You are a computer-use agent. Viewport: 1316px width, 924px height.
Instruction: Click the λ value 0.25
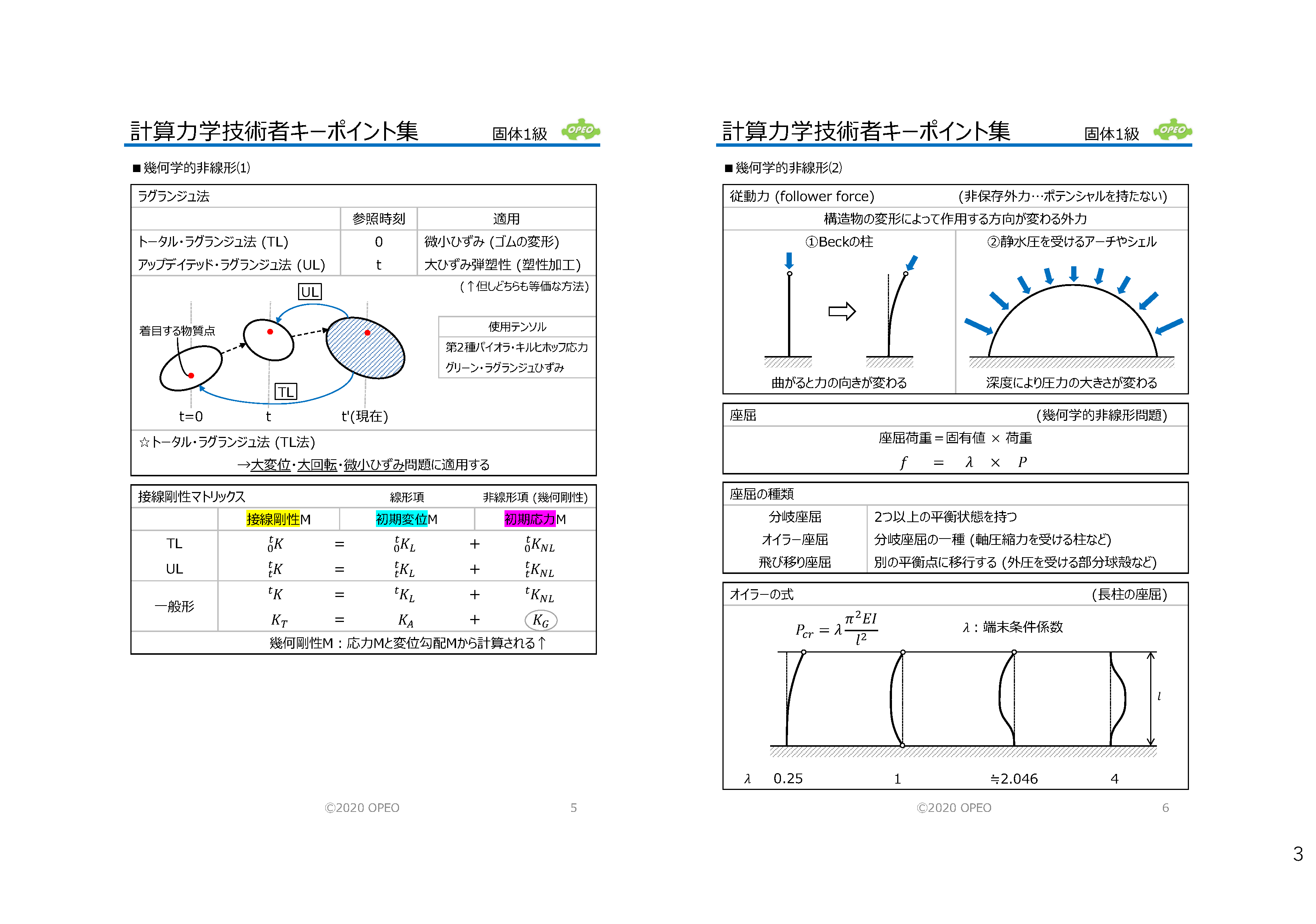tap(788, 778)
